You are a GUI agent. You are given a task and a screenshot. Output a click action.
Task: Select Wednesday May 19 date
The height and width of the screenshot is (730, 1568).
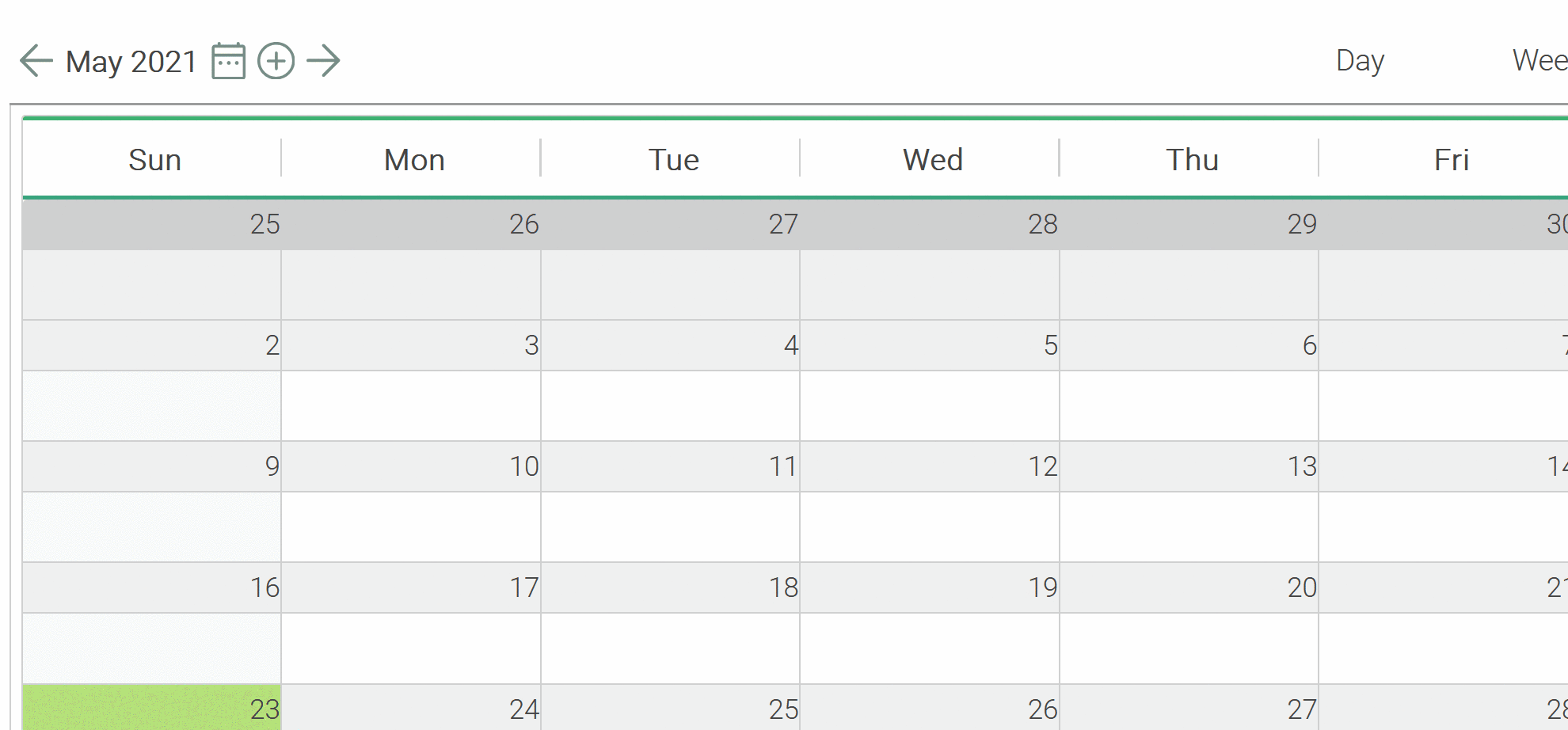pyautogui.click(x=1042, y=588)
